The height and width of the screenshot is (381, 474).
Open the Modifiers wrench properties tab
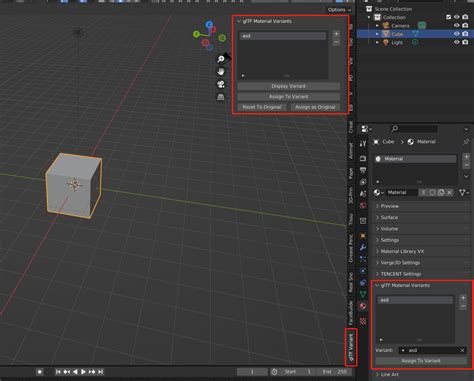[363, 247]
